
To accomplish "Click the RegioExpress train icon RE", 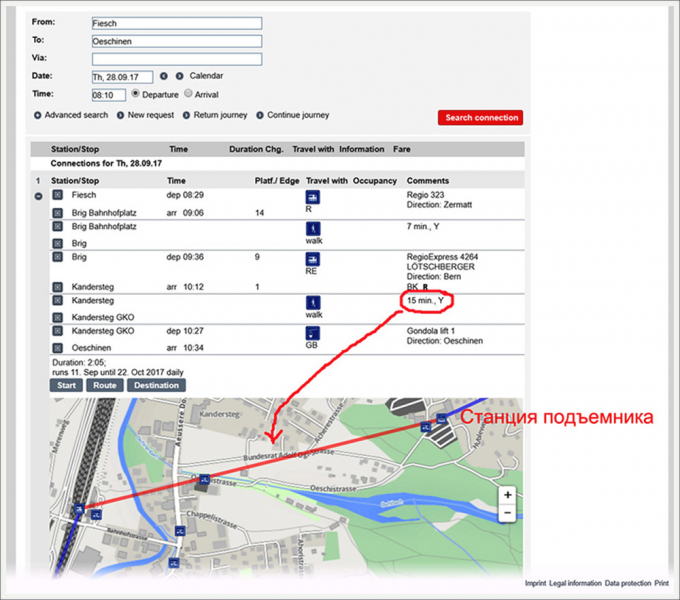I will [x=313, y=259].
